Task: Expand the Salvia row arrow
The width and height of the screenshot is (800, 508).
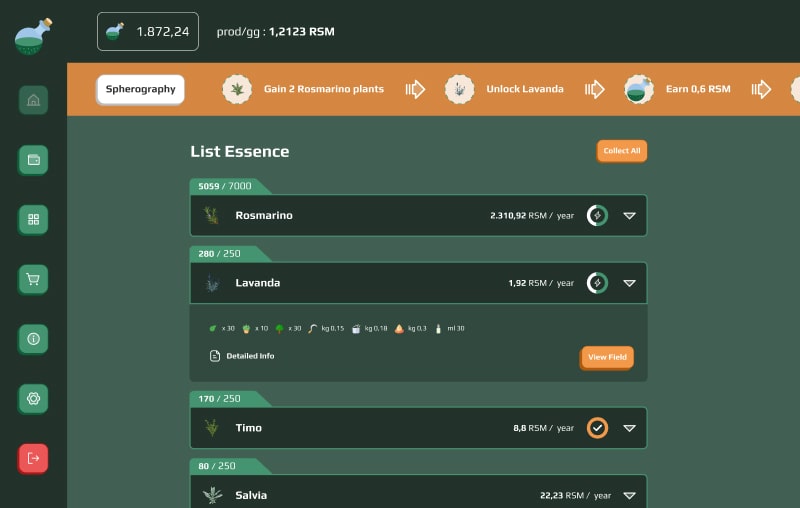Action: (629, 495)
